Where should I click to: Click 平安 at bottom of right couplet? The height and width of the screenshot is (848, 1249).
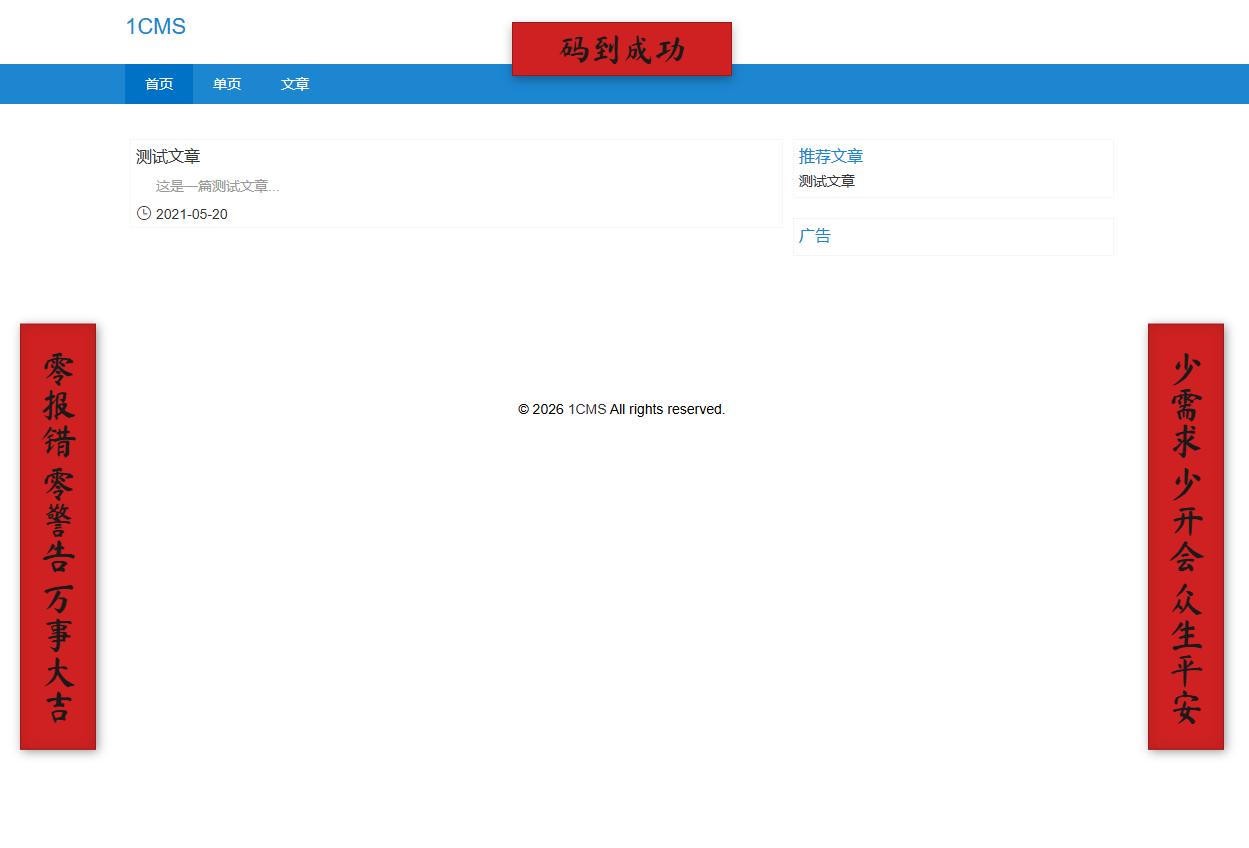coord(1186,690)
